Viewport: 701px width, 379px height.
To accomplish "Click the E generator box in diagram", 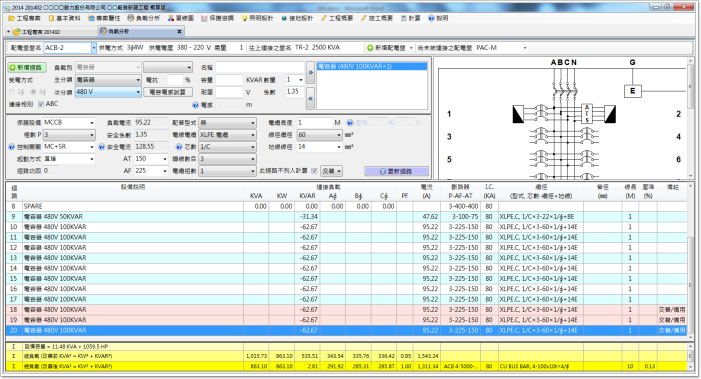I will [x=633, y=91].
